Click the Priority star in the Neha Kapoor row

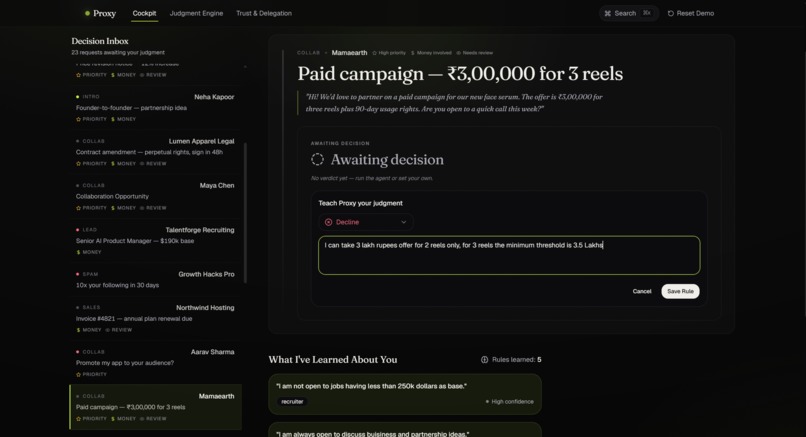(x=79, y=119)
